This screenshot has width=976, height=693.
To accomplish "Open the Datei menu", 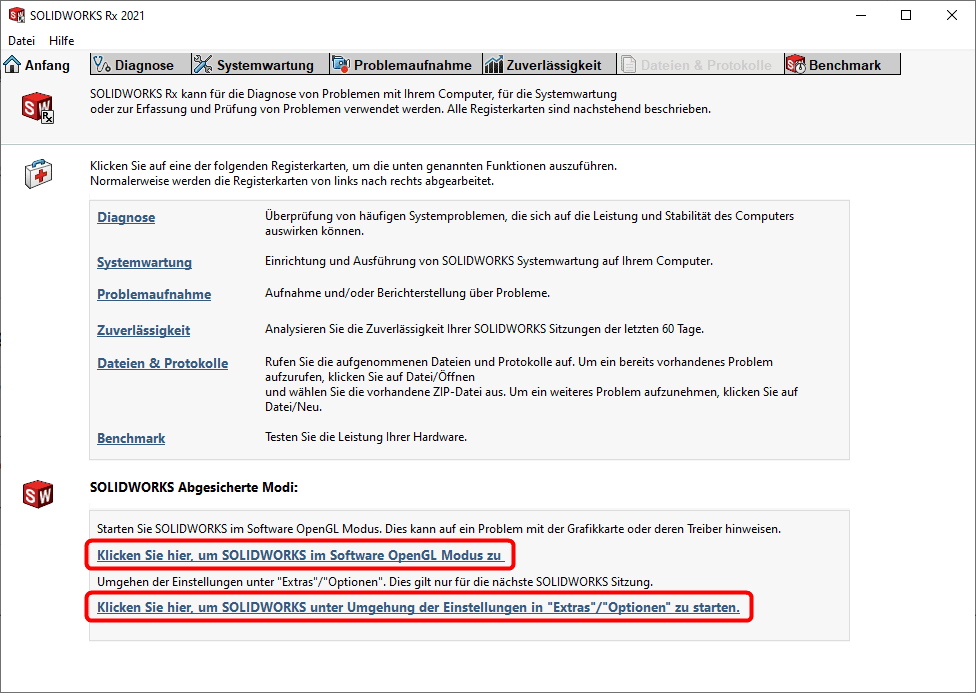I will 22,40.
